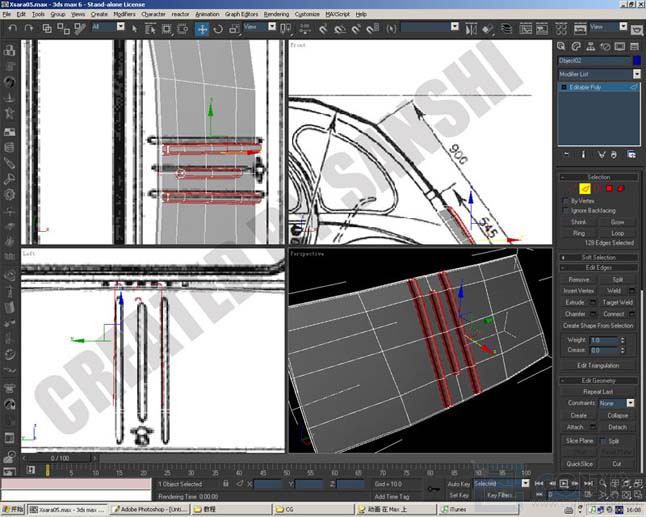Open the Rendering menu

pyautogui.click(x=276, y=14)
